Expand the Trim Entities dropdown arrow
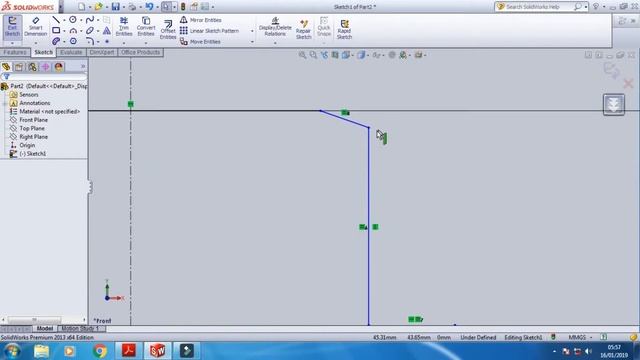640x360 pixels. [x=124, y=42]
